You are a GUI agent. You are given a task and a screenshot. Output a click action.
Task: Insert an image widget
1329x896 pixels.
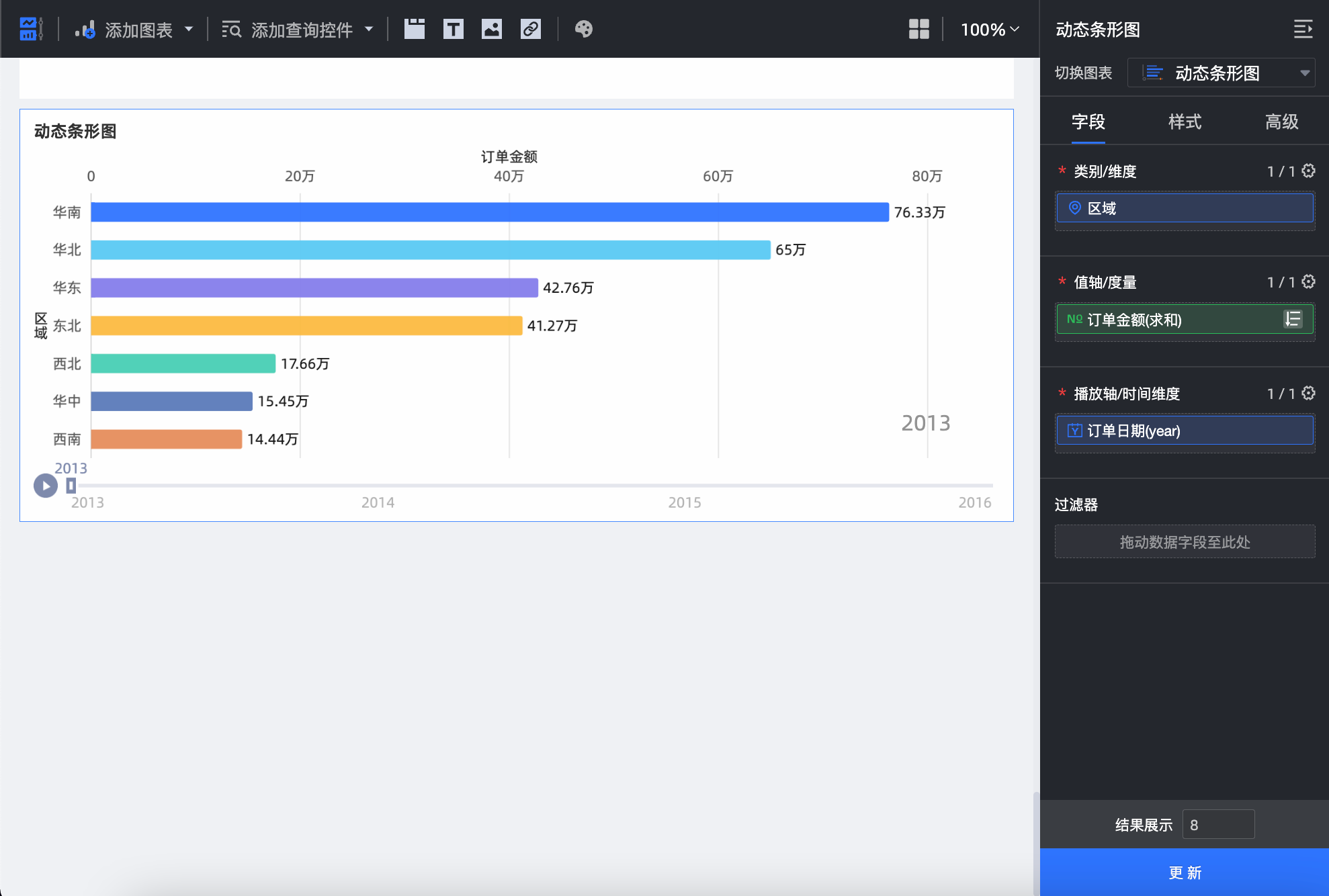(492, 29)
